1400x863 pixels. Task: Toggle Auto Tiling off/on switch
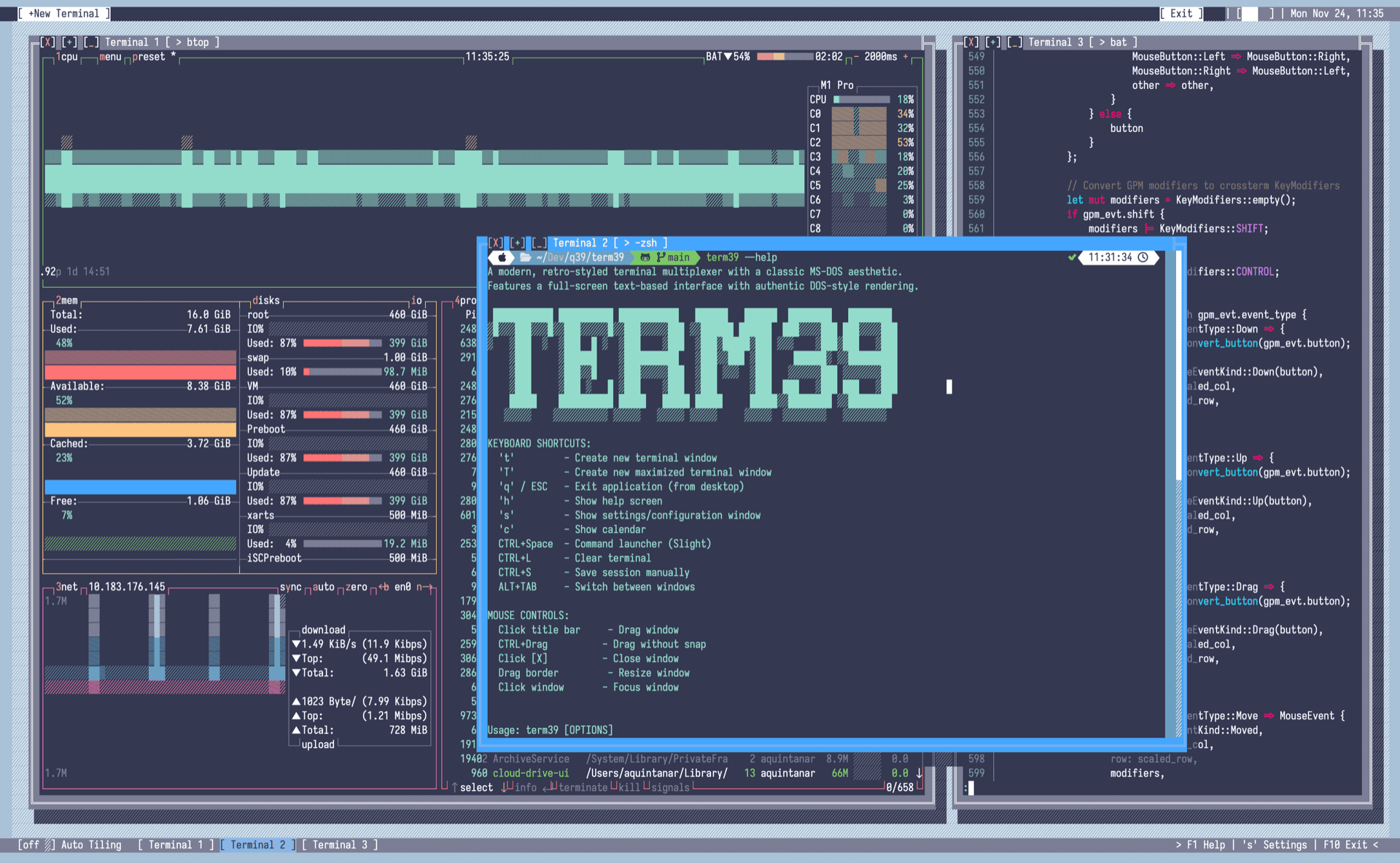pos(36,845)
